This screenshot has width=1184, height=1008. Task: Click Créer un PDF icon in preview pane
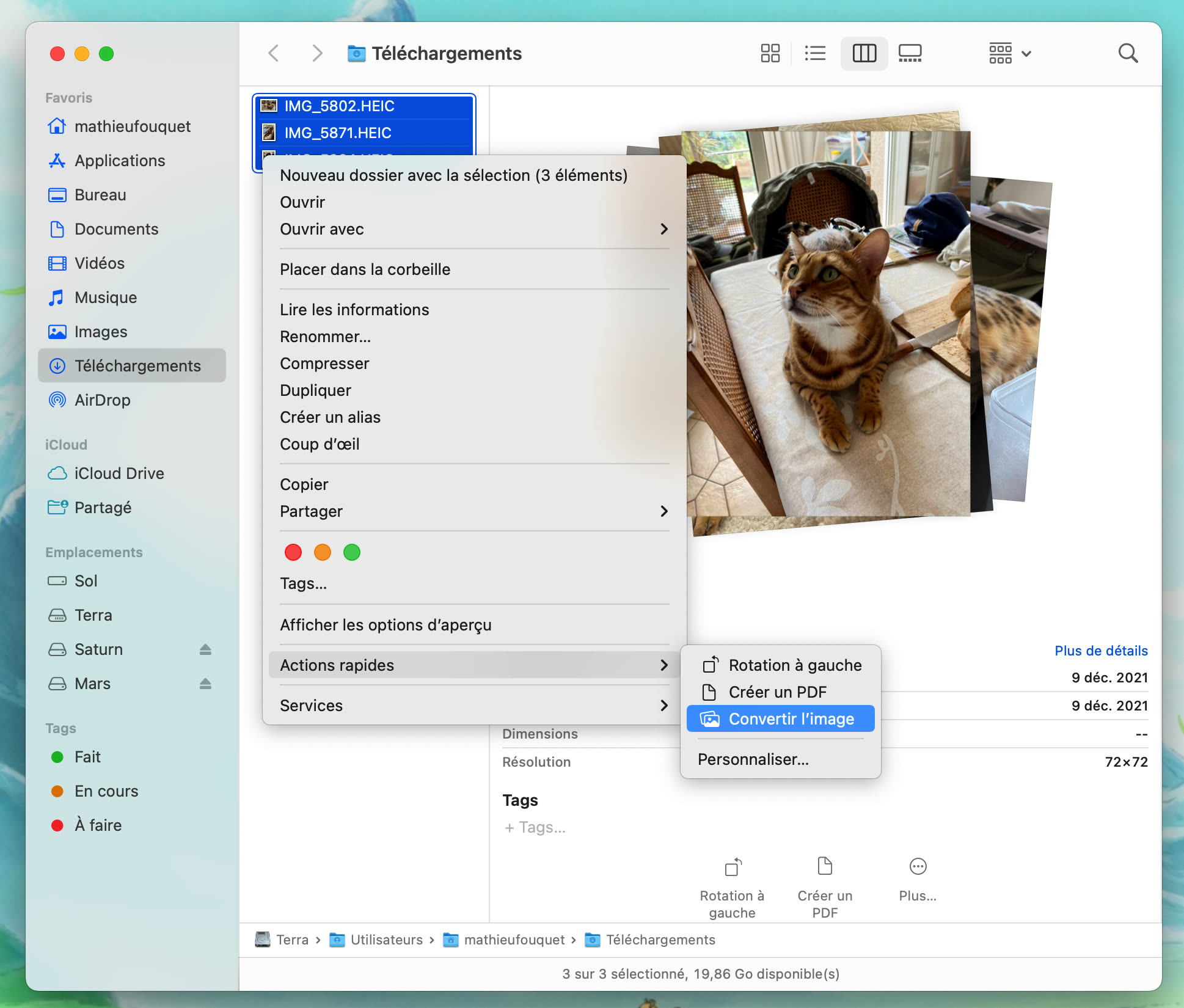[825, 866]
